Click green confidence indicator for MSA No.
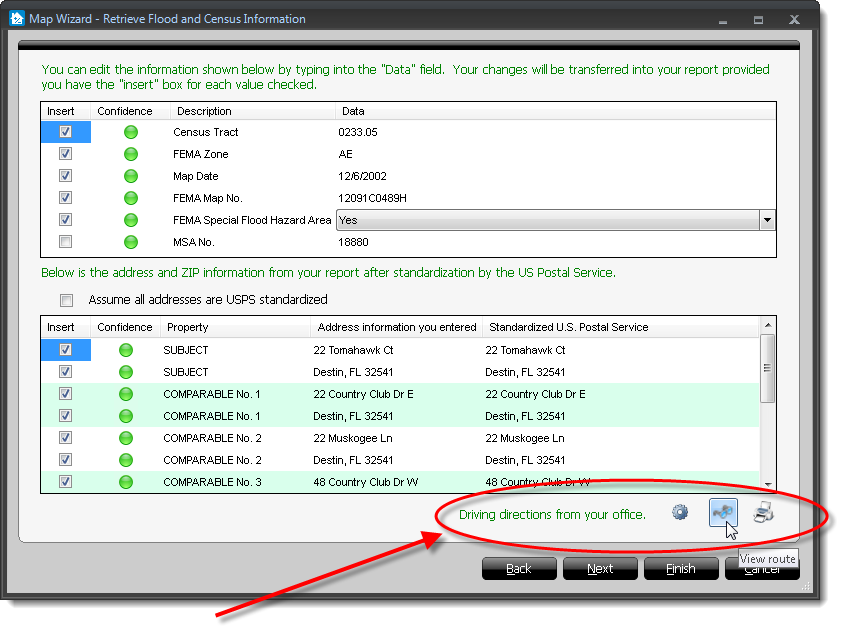This screenshot has width=843, height=627. click(130, 242)
